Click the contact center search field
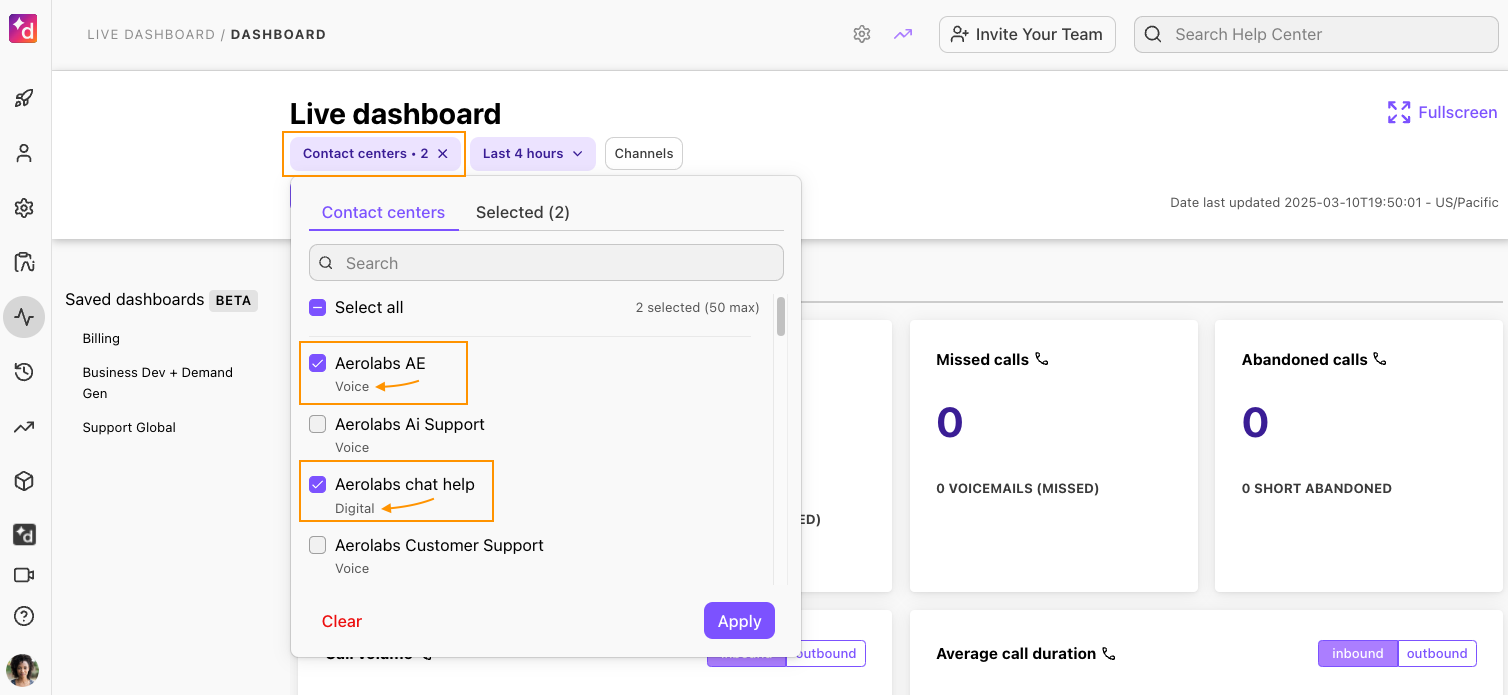This screenshot has width=1508, height=695. coord(546,263)
